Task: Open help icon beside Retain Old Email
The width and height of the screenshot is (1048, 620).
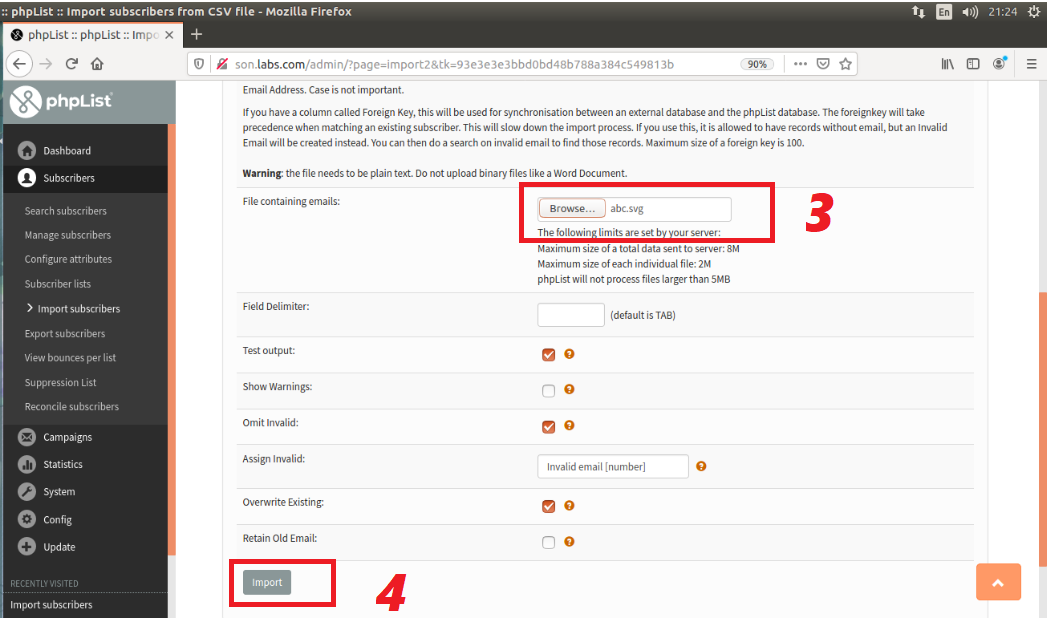Action: pos(569,541)
